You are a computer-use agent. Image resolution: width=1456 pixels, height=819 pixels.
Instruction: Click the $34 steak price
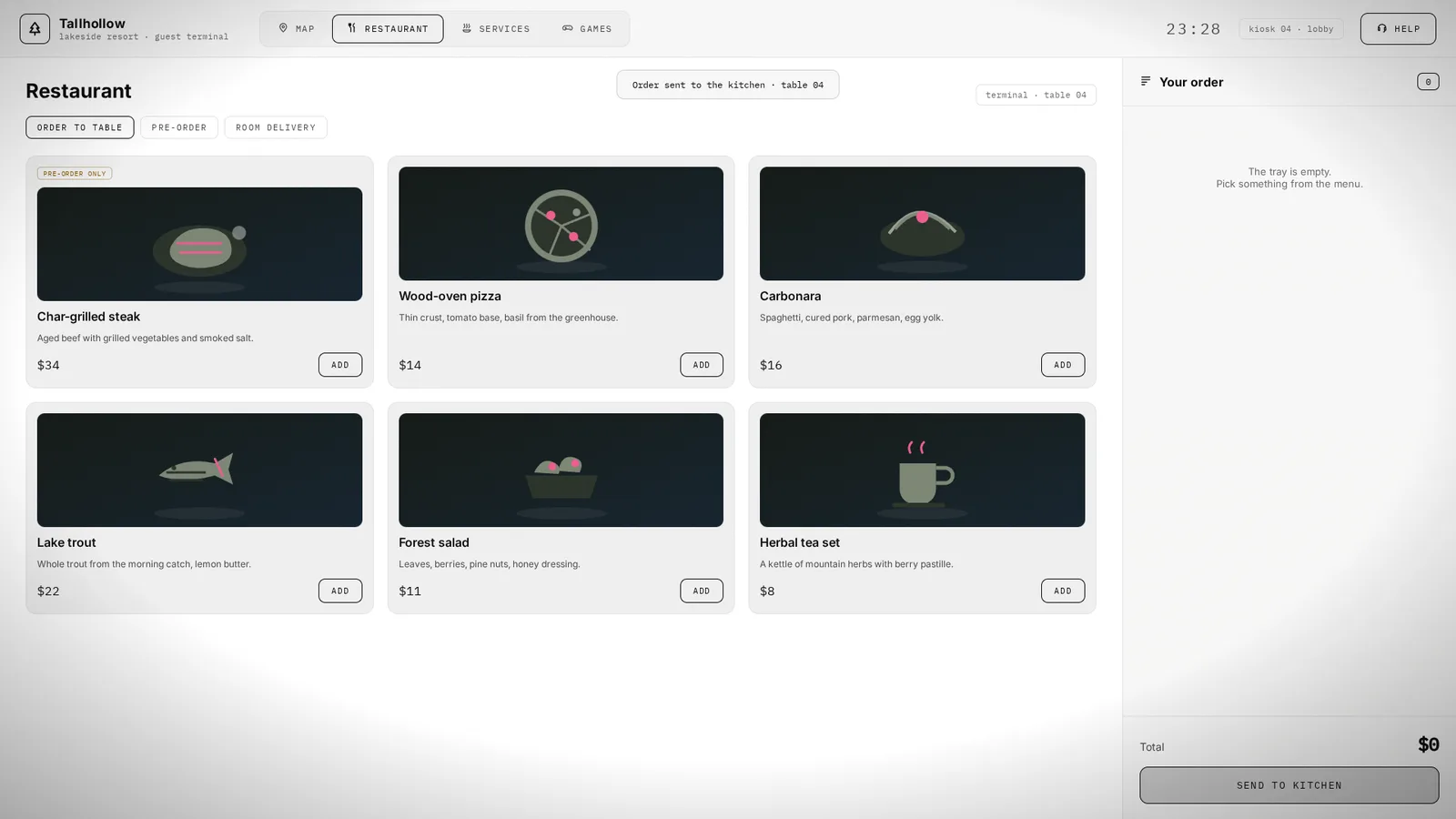click(x=48, y=365)
